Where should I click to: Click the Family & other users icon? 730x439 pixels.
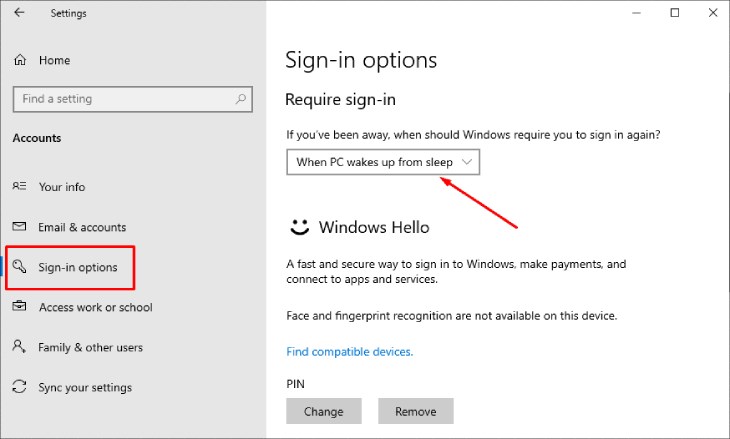(19, 346)
